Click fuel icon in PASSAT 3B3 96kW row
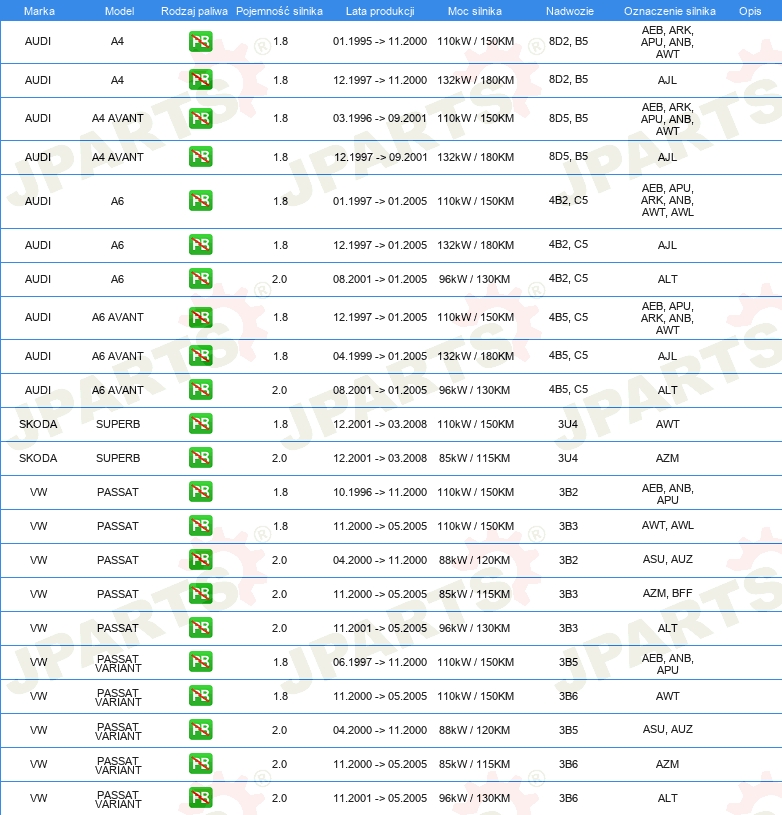 tap(201, 628)
